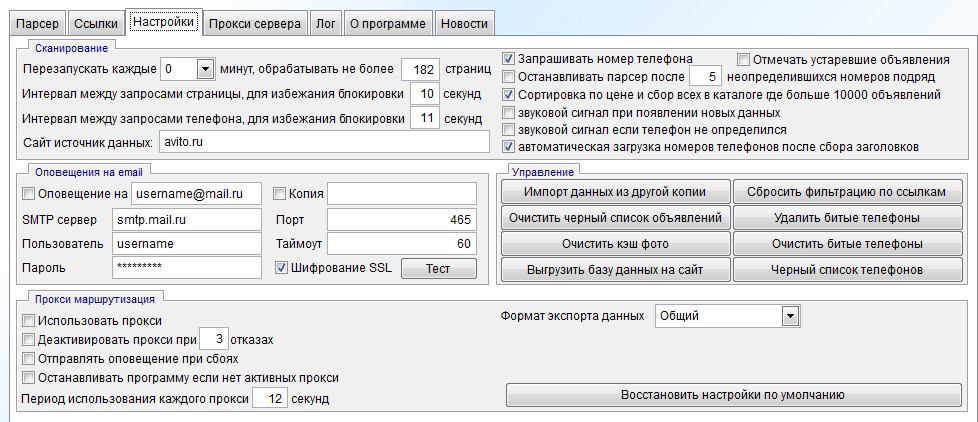
Task: Click the Тест button
Action: (438, 268)
